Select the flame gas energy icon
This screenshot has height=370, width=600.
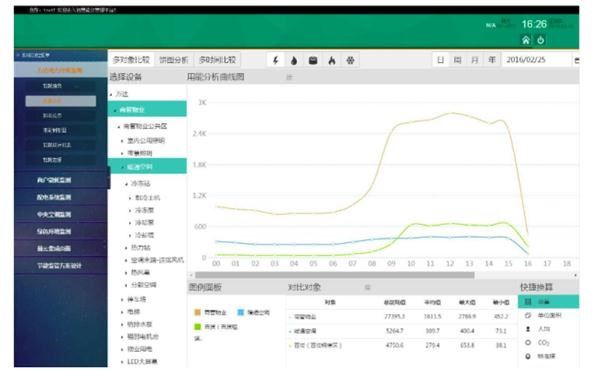pos(332,60)
